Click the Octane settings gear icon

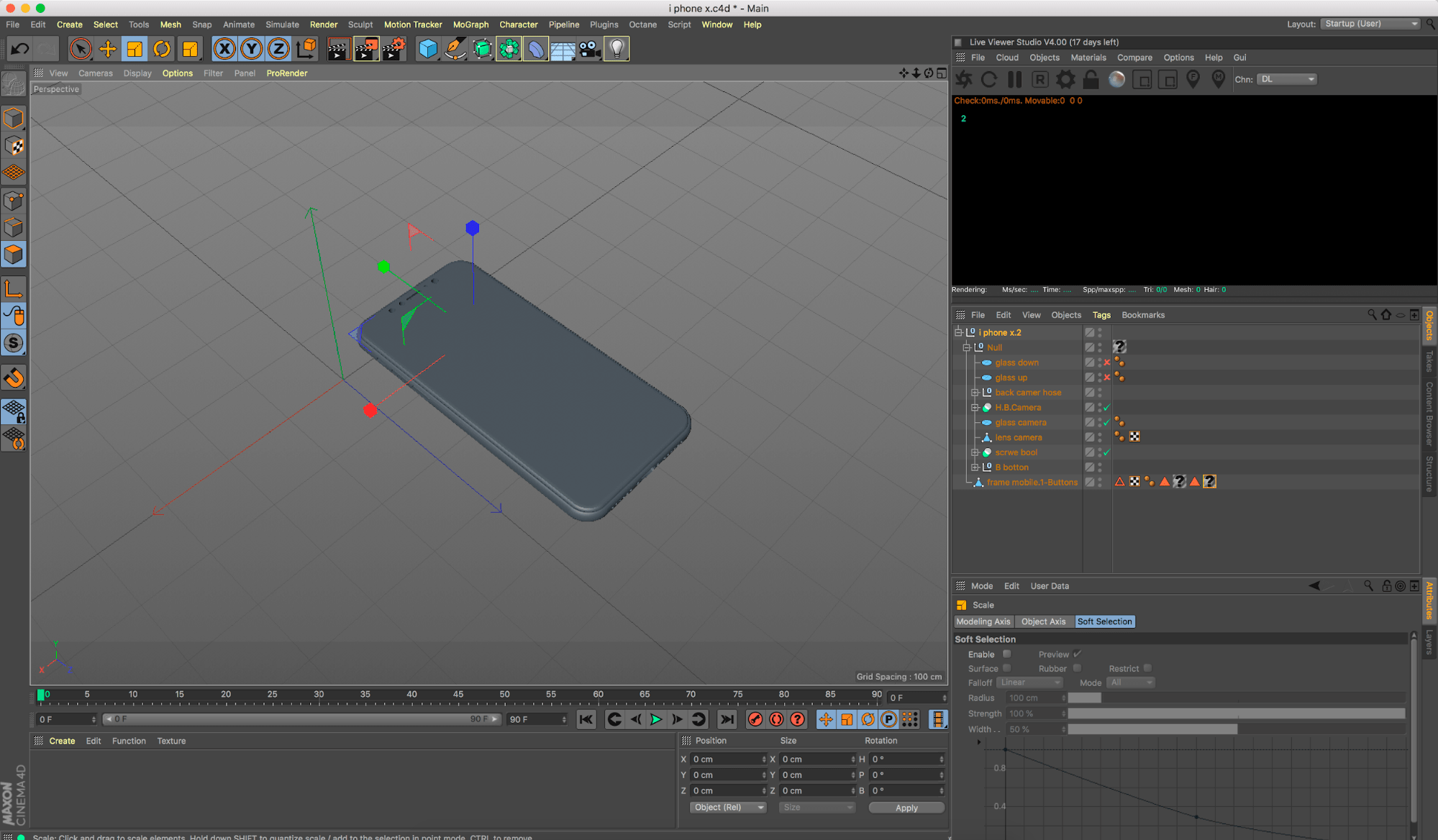point(1065,80)
